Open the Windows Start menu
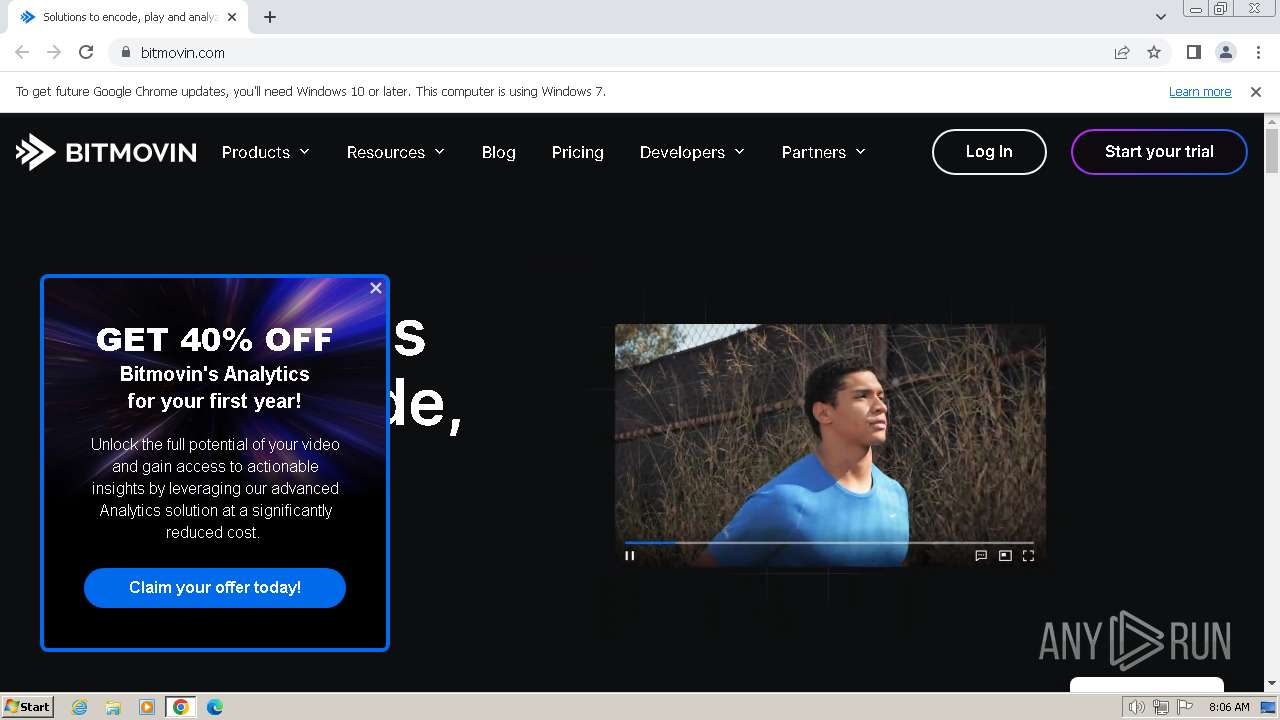Screen dimensions: 1280x720 [x=27, y=706]
